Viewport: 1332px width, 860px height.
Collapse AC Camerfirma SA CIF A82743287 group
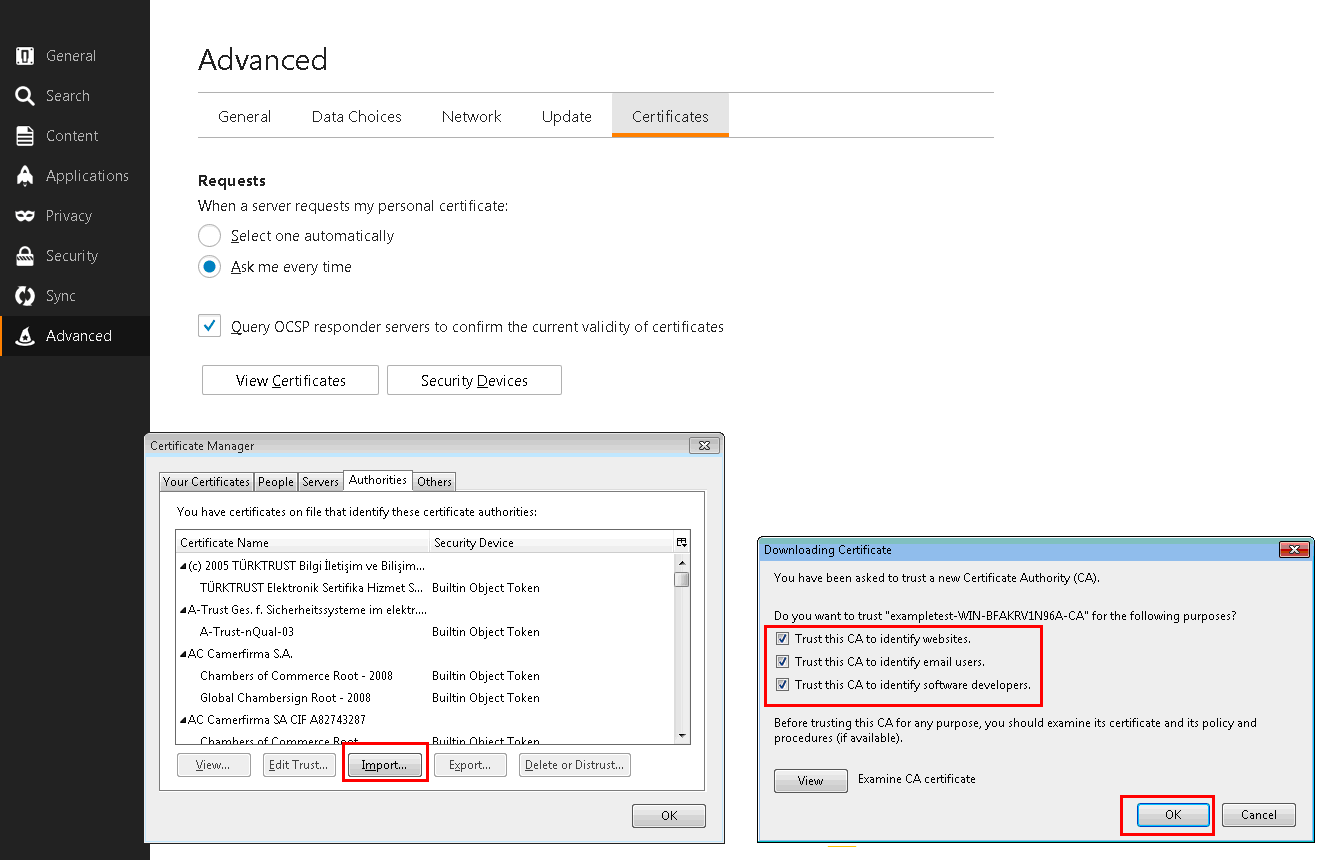[183, 720]
